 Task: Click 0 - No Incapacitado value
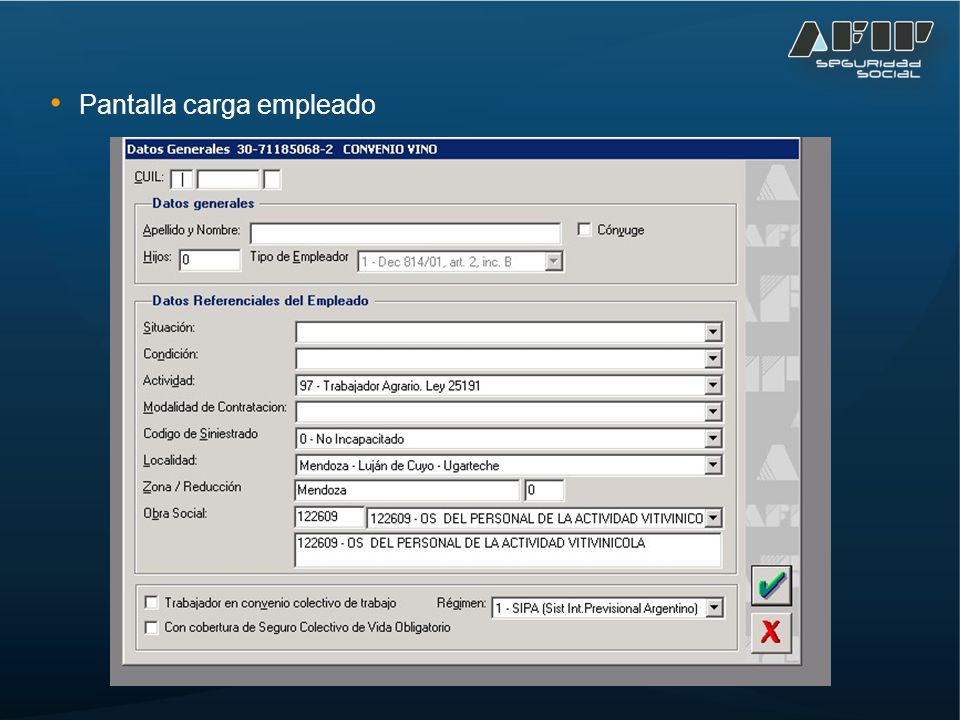tap(352, 439)
